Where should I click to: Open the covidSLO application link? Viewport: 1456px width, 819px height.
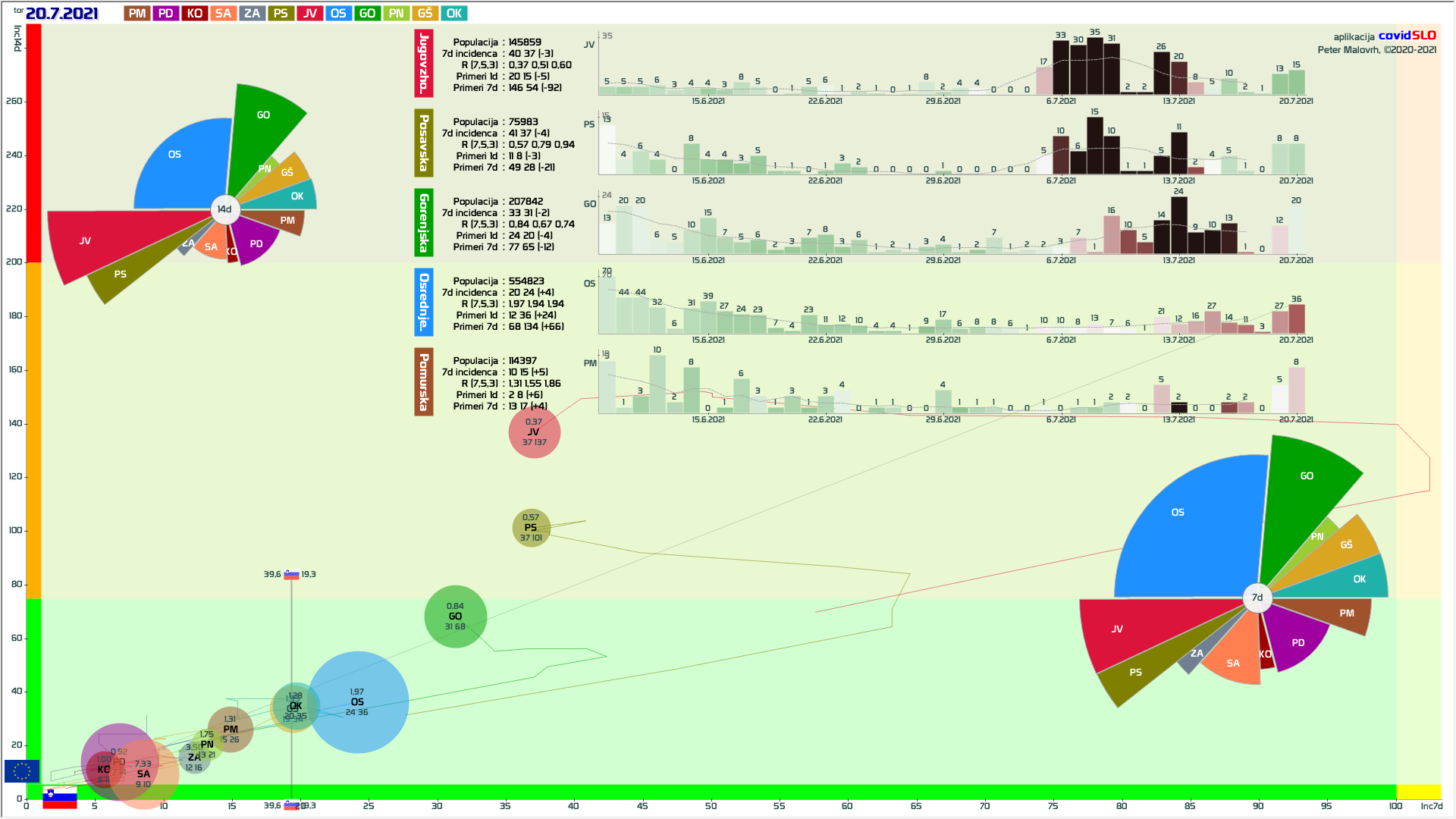[1407, 36]
